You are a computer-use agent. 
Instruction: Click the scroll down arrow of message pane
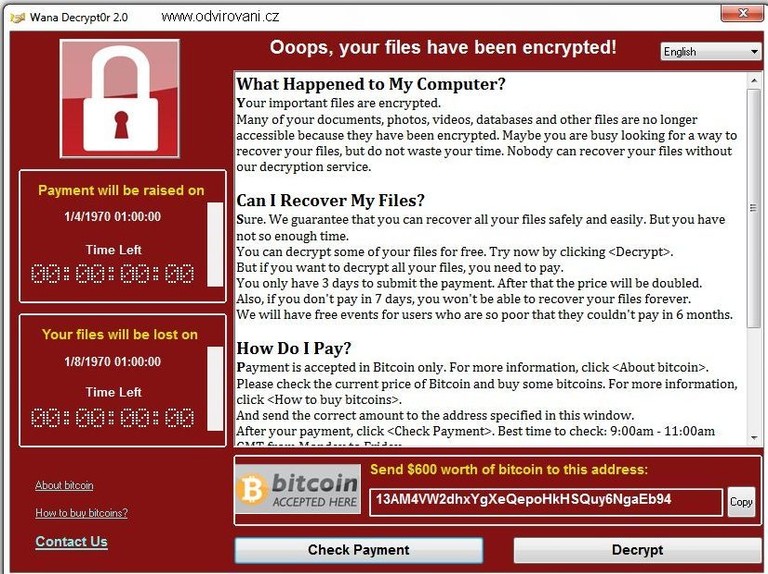[x=754, y=437]
